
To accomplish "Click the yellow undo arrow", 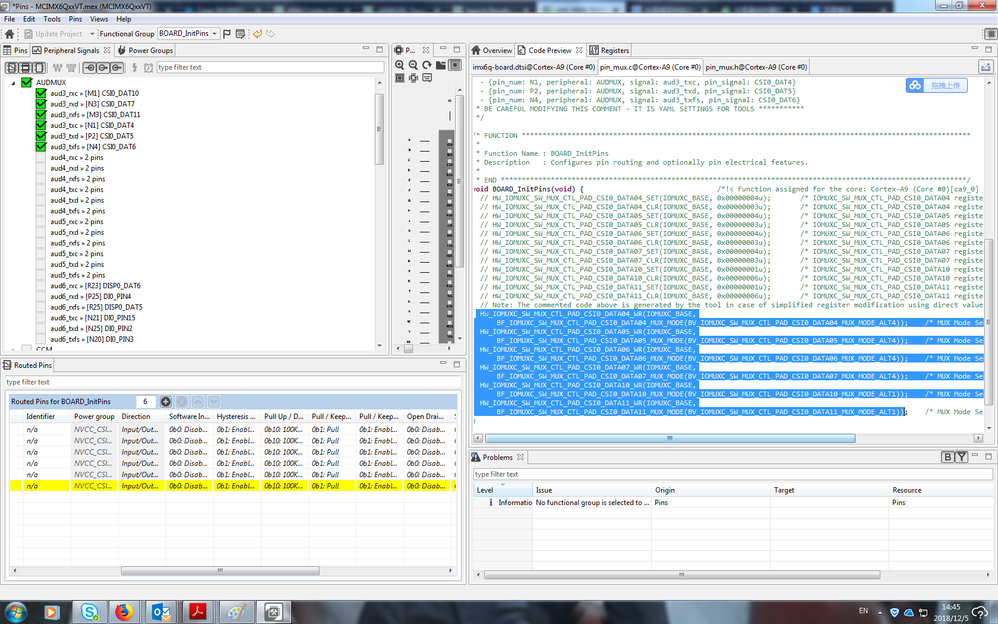I will coord(257,34).
